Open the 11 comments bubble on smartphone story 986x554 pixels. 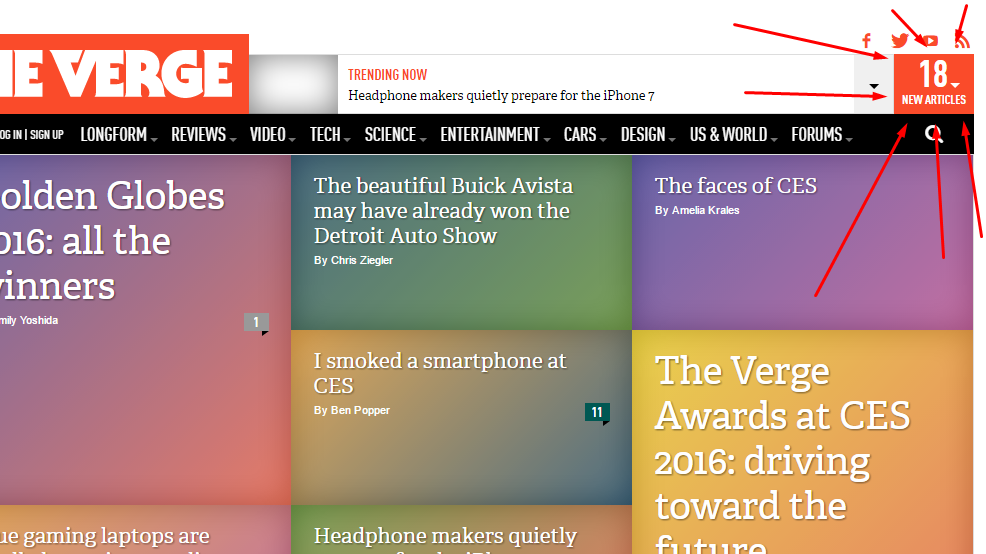tap(597, 413)
